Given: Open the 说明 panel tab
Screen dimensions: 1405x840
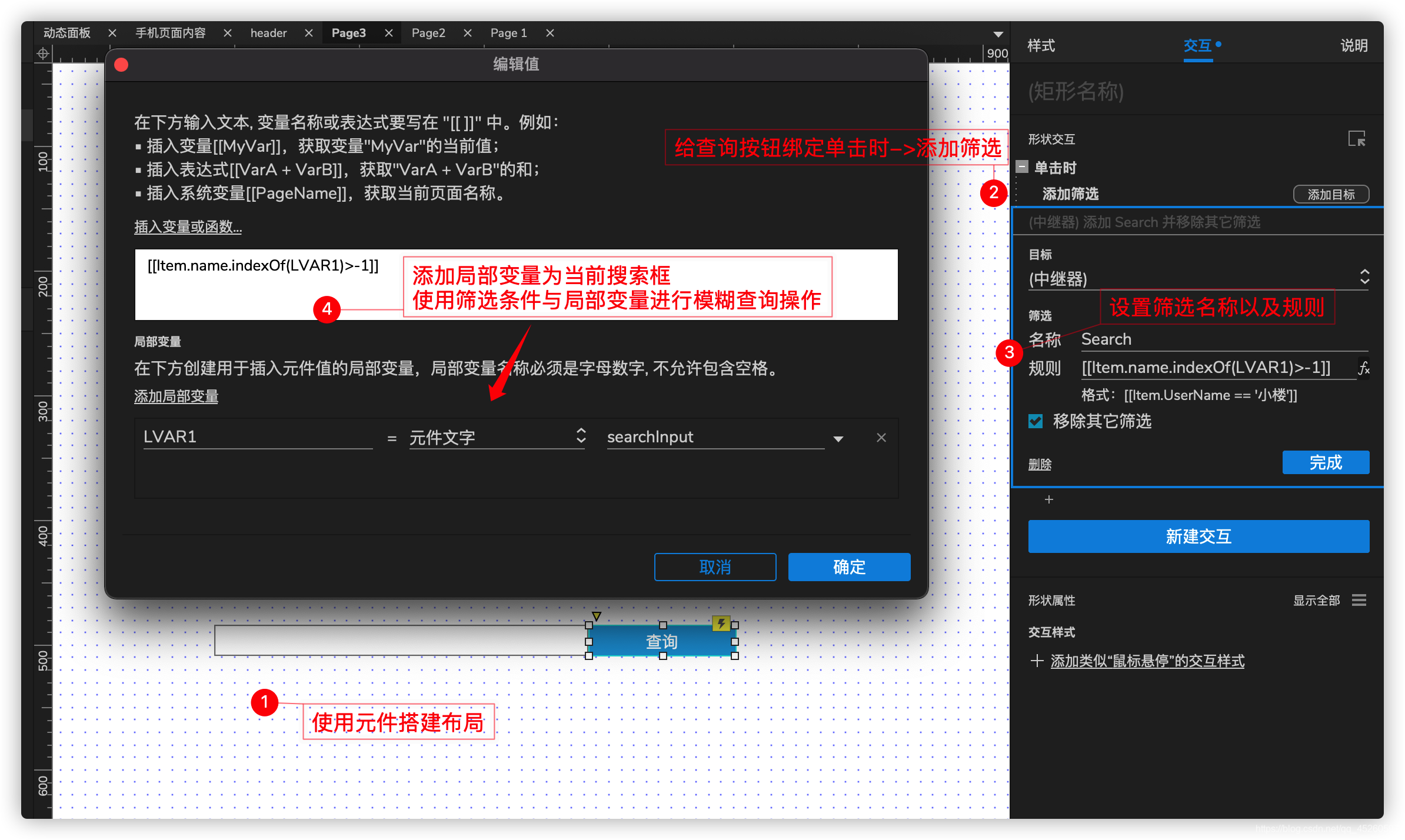Looking at the screenshot, I should pyautogui.click(x=1354, y=46).
